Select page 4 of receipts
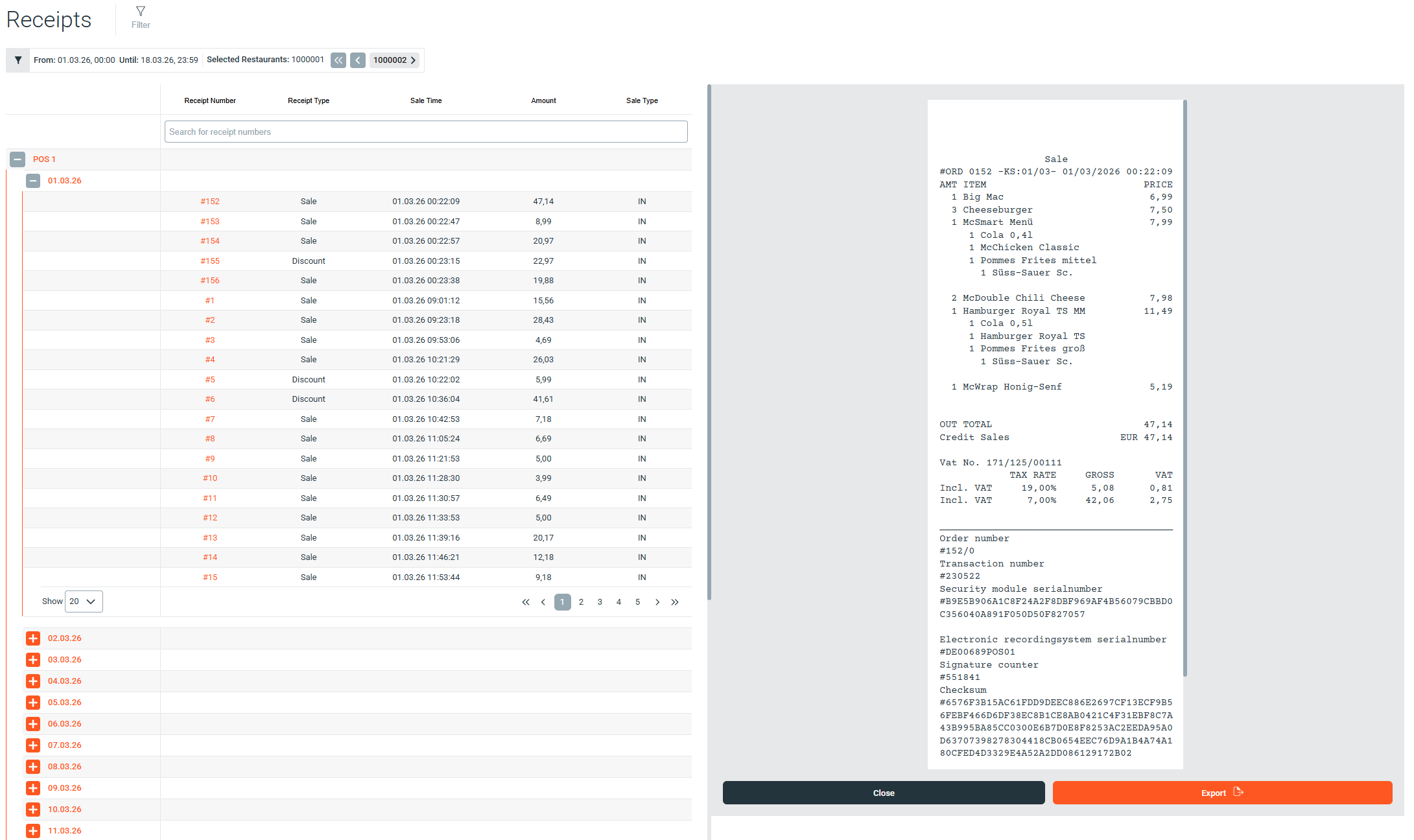1414x840 pixels. tap(619, 602)
